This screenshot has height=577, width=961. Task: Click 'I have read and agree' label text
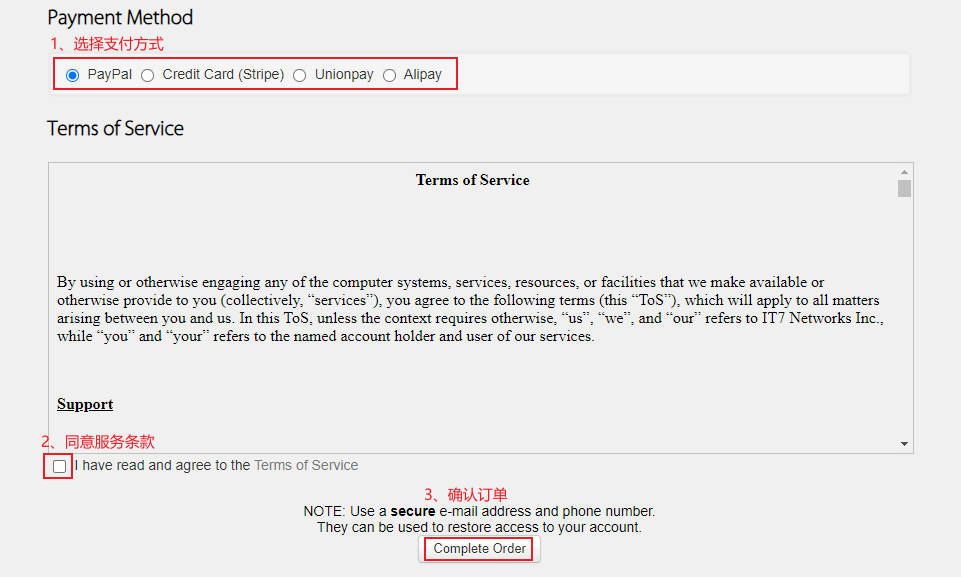162,465
